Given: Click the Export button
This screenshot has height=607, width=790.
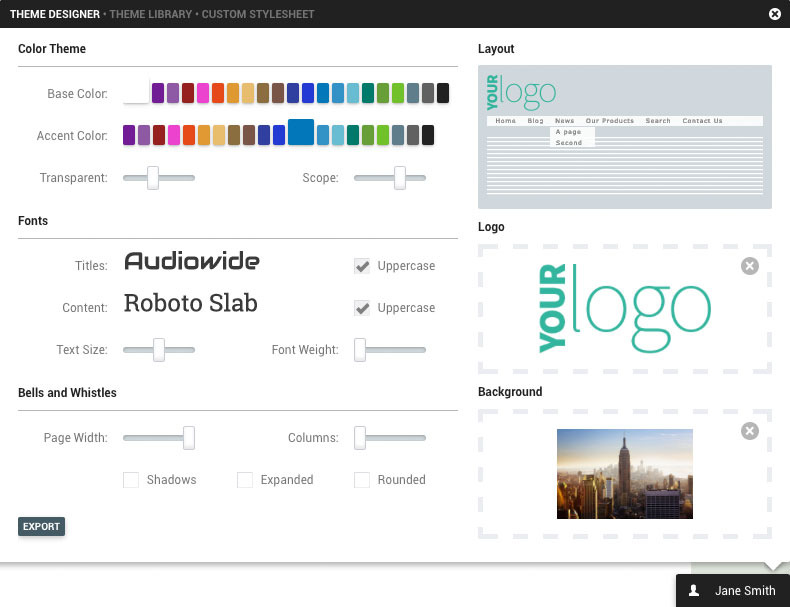Looking at the screenshot, I should pos(41,526).
